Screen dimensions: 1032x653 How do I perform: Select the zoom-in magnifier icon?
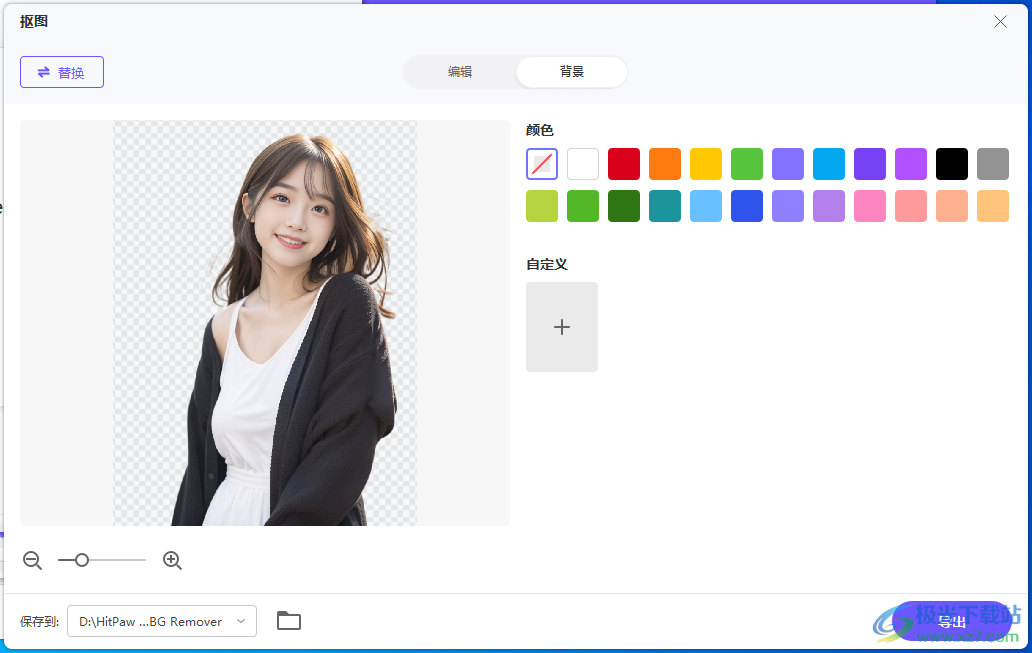[172, 560]
